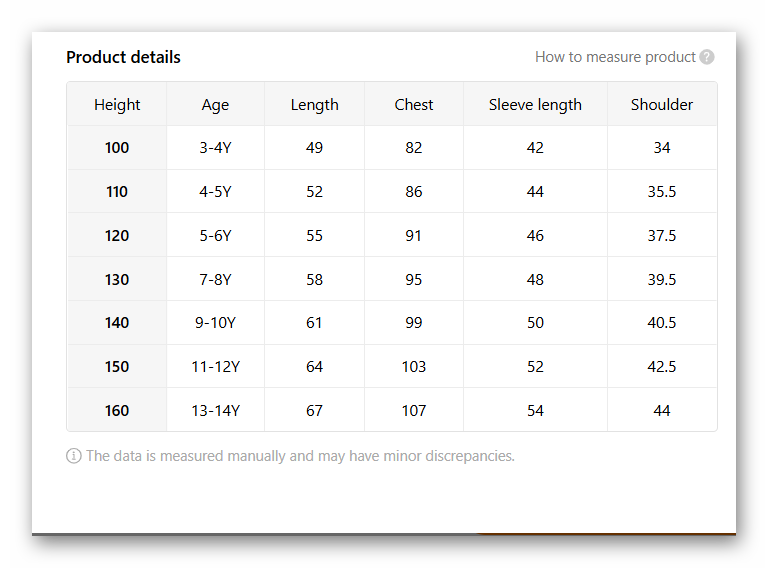The image size is (768, 568).
Task: Select the height 110 row label
Action: (117, 192)
